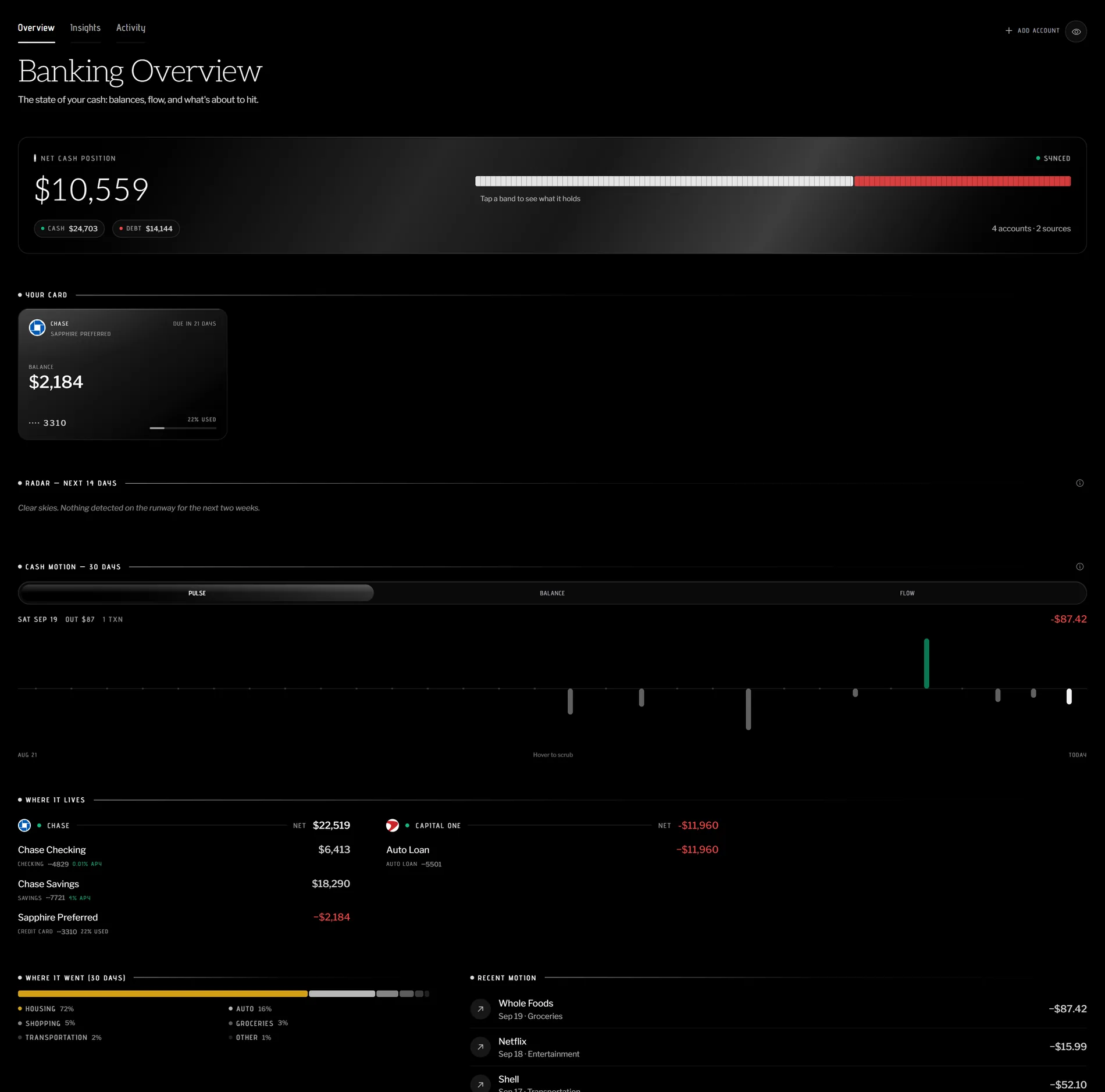Open the Activity tab

pos(131,28)
